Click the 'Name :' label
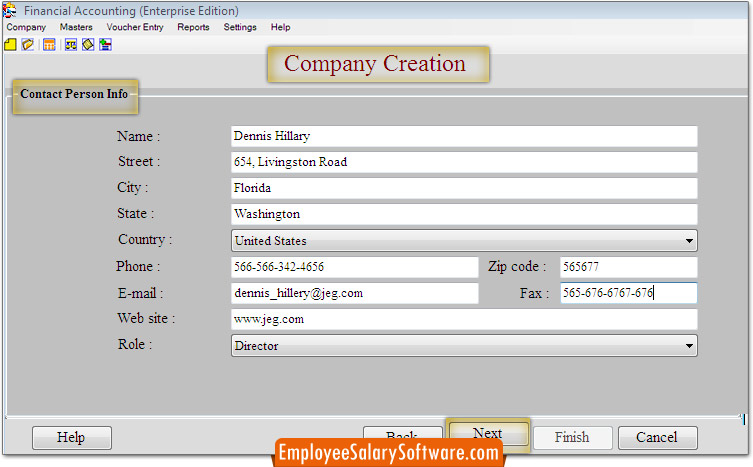The width and height of the screenshot is (753, 467). pos(139,136)
